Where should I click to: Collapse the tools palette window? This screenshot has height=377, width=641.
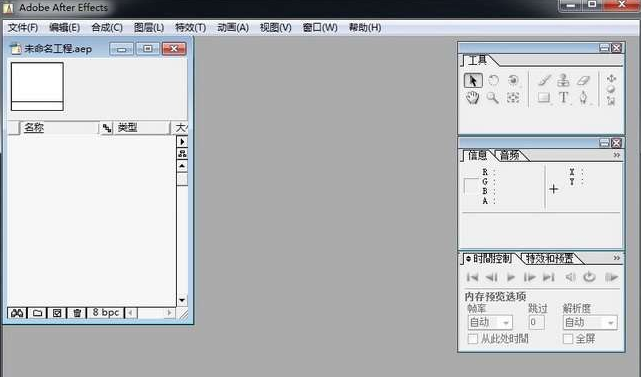(x=604, y=48)
